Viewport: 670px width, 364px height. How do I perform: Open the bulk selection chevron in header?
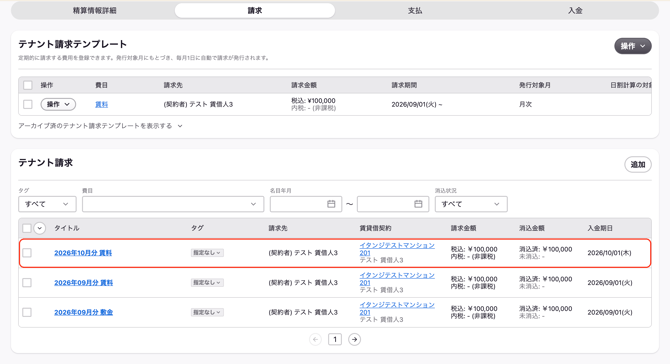(39, 228)
